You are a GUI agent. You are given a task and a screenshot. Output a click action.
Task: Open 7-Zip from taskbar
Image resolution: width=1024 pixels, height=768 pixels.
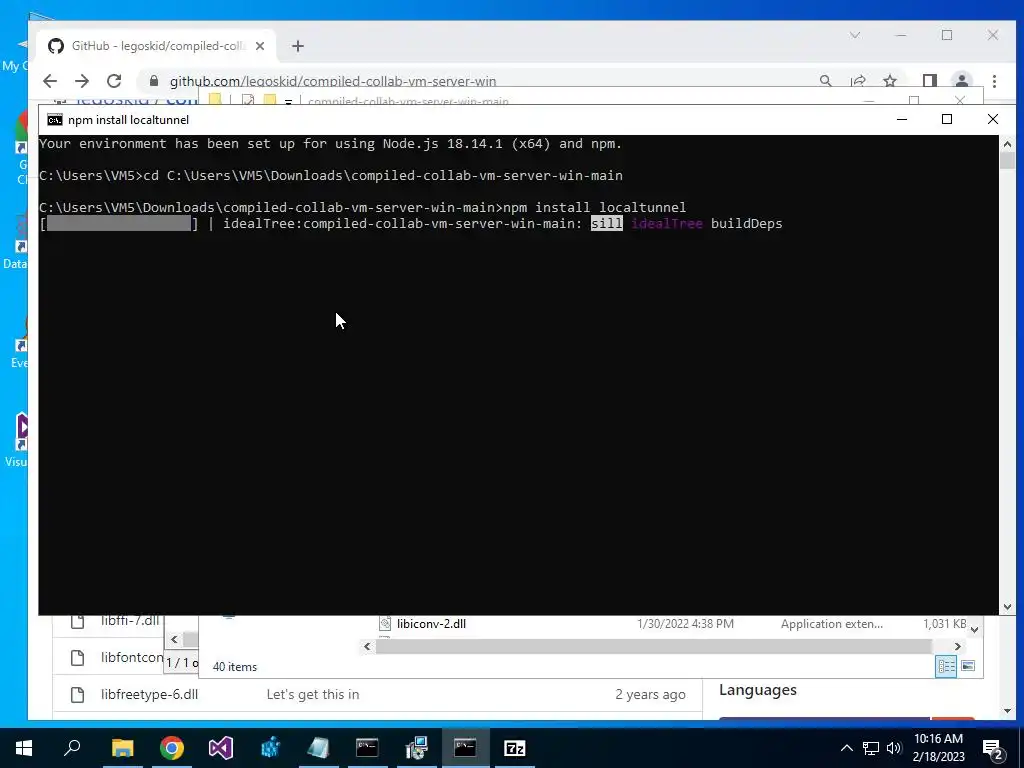[x=515, y=748]
